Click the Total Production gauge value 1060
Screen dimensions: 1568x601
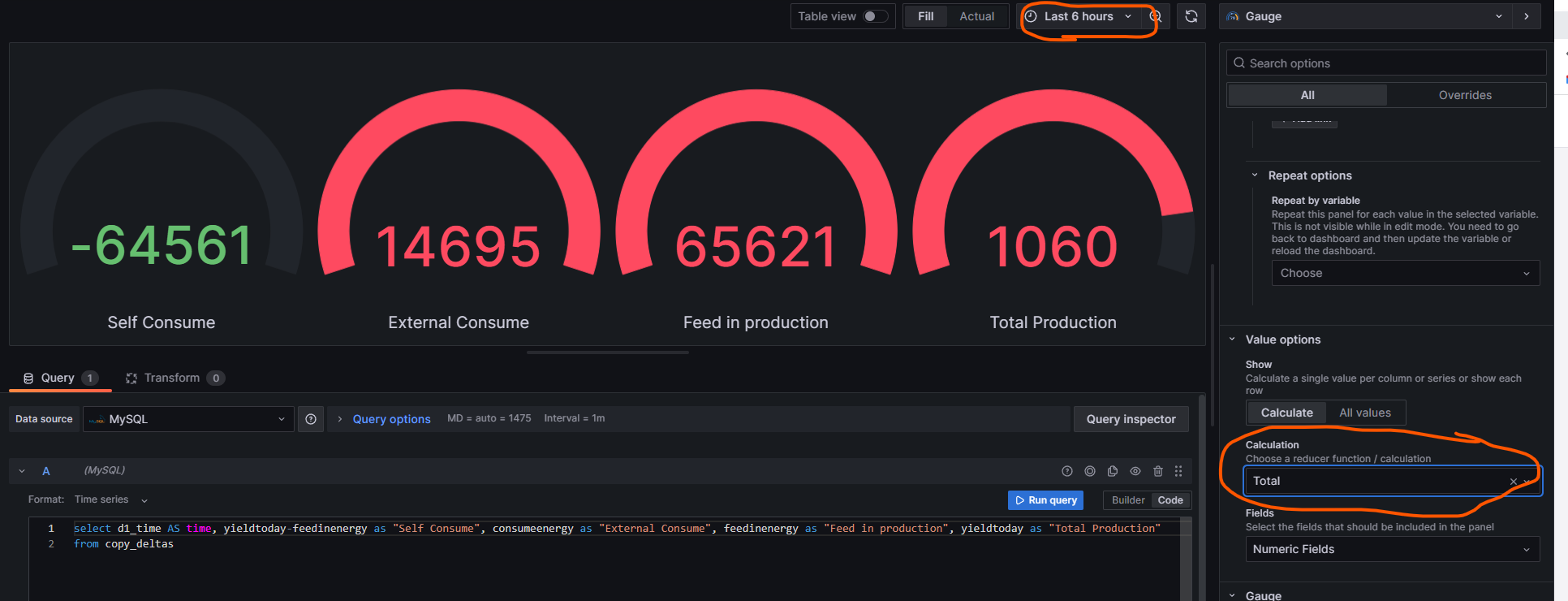1053,247
